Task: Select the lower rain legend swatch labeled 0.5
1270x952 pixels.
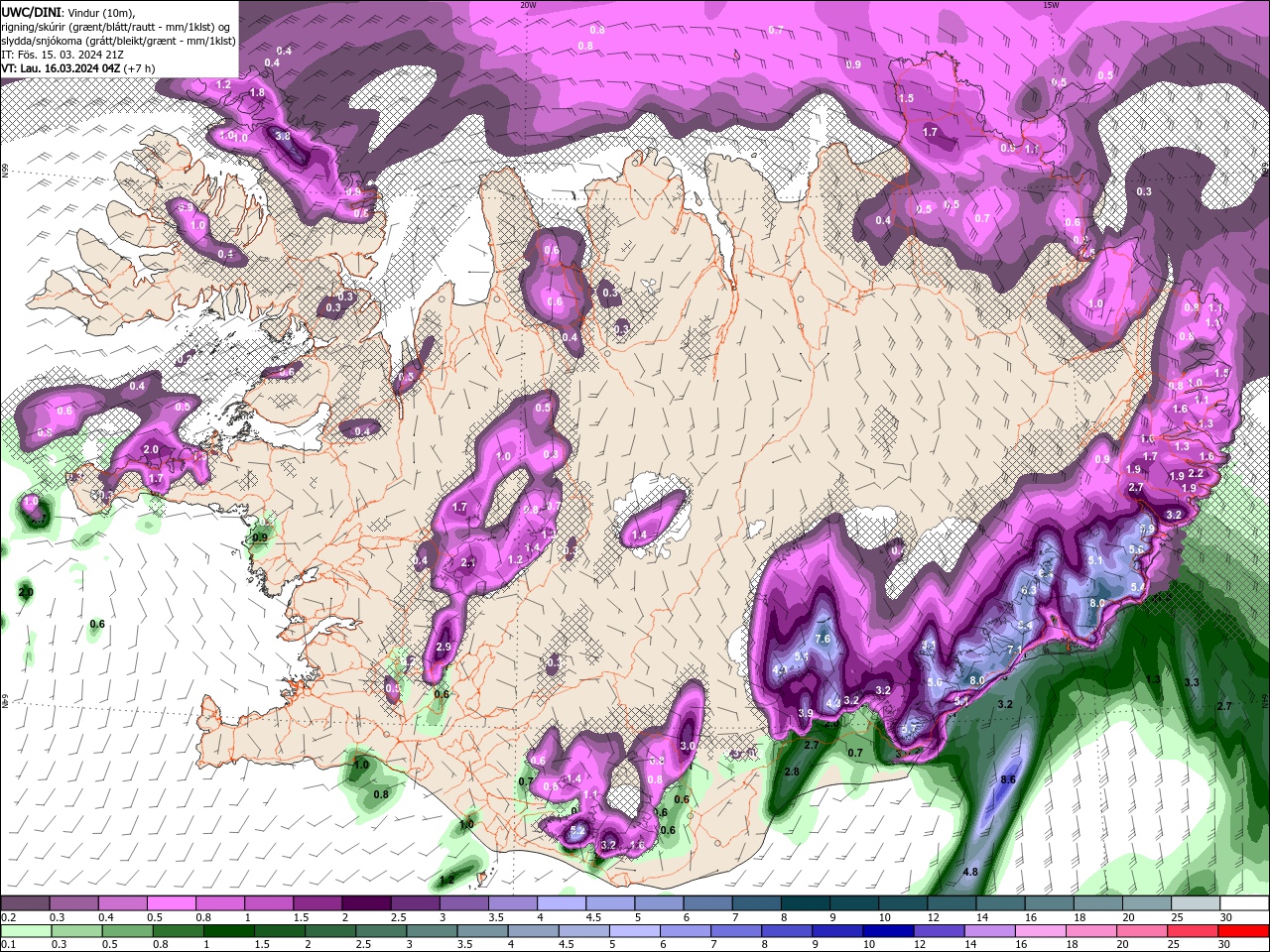Action: (127, 931)
